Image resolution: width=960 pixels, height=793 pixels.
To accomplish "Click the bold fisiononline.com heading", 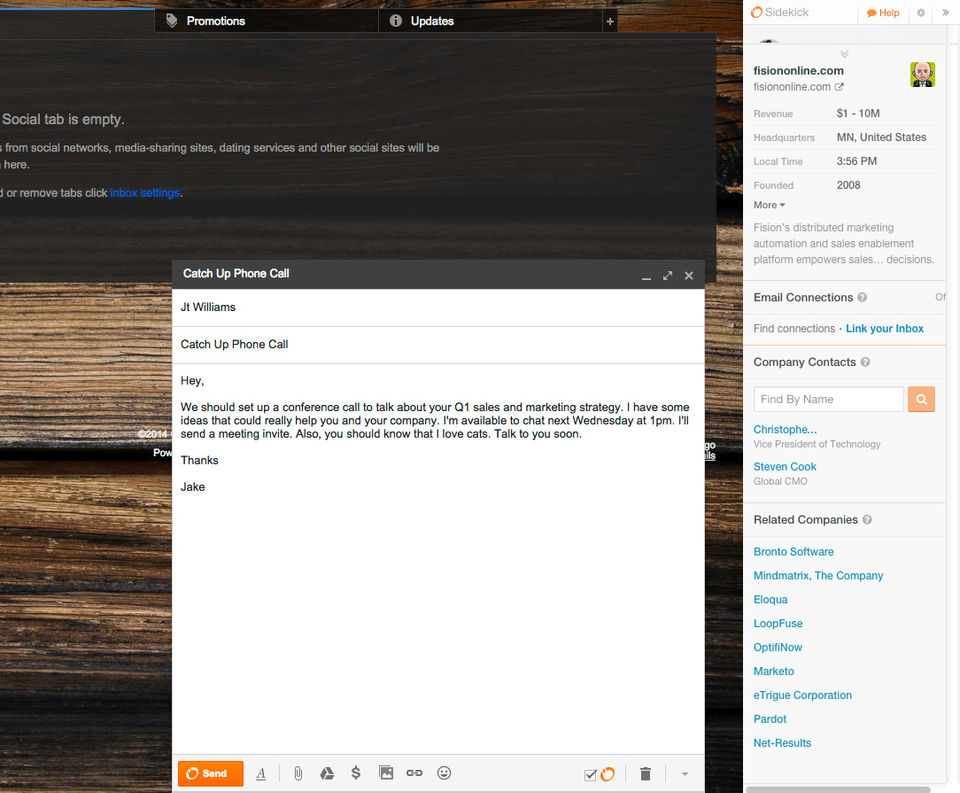I will (798, 71).
